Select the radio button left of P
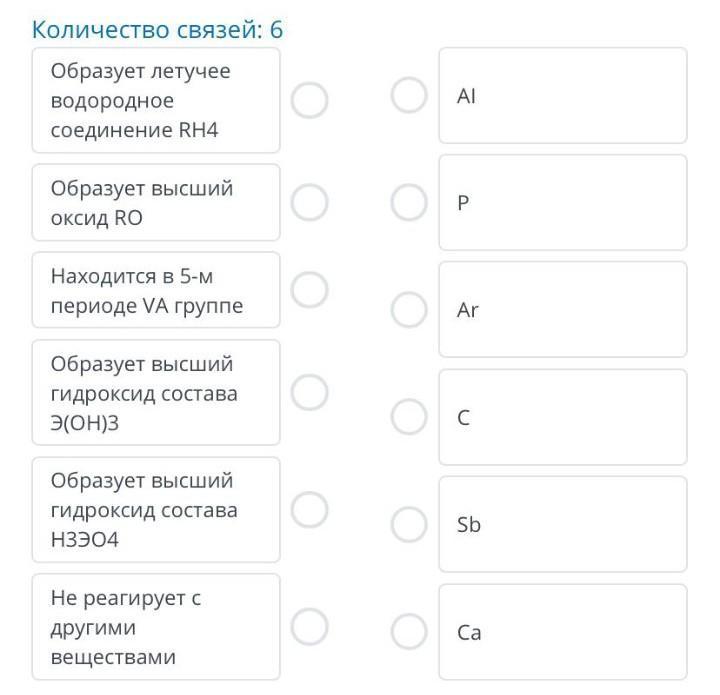Screen dimensions: 720x695 tap(409, 203)
